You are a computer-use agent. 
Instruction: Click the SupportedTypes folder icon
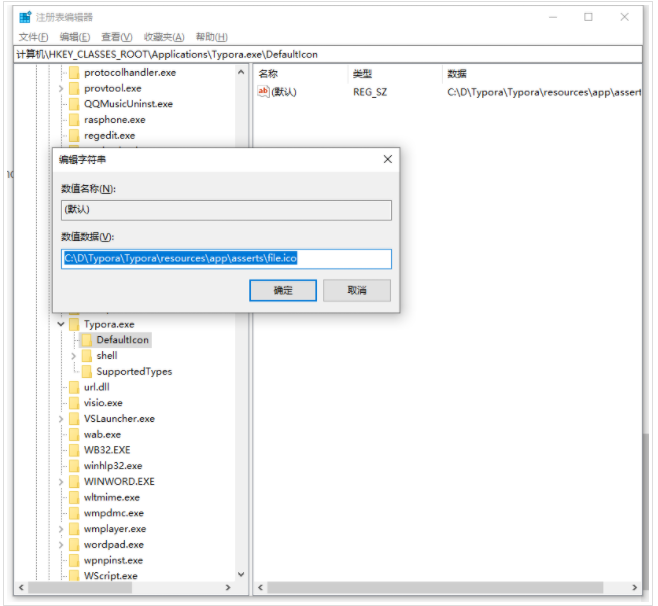[87, 371]
